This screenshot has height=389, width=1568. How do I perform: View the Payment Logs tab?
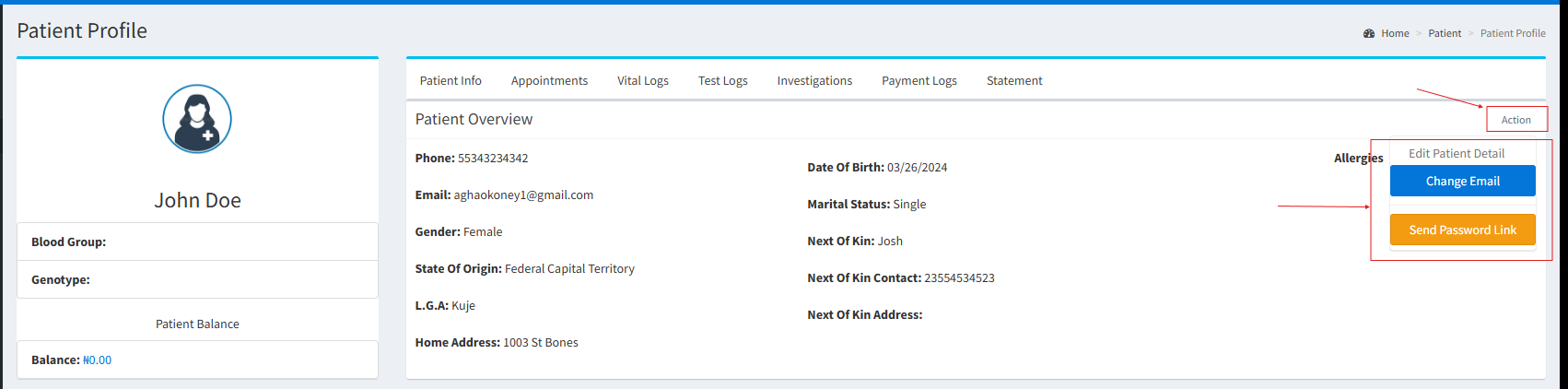[x=919, y=81]
